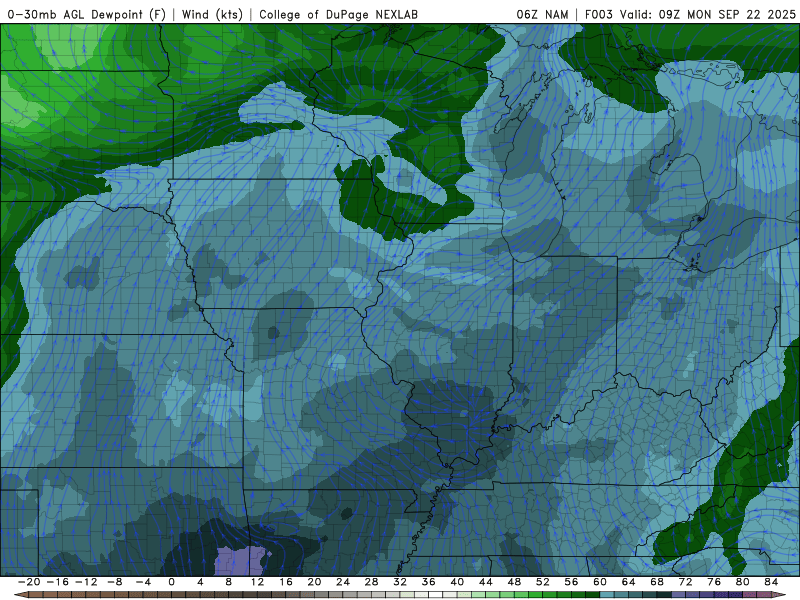Click the 56 value on the color scale
This screenshot has width=800, height=600.
click(571, 582)
